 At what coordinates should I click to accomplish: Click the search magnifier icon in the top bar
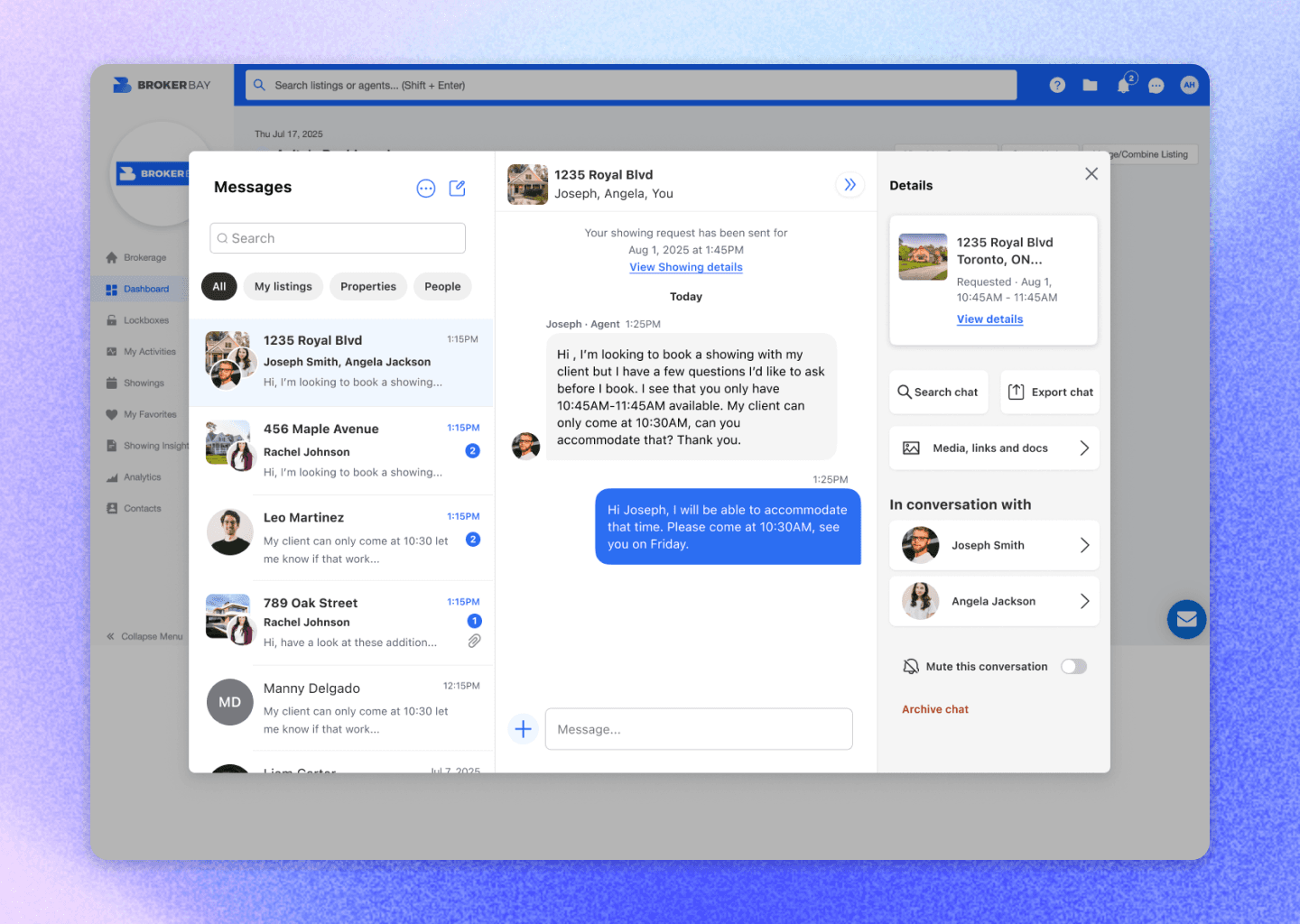[259, 85]
